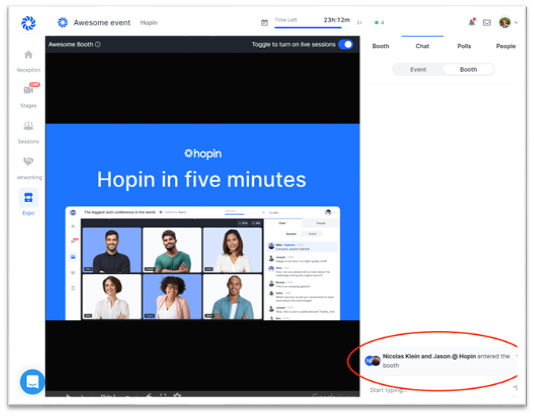This screenshot has height=416, width=534.
Task: Open the Hopin logo home
Action: tap(28, 23)
